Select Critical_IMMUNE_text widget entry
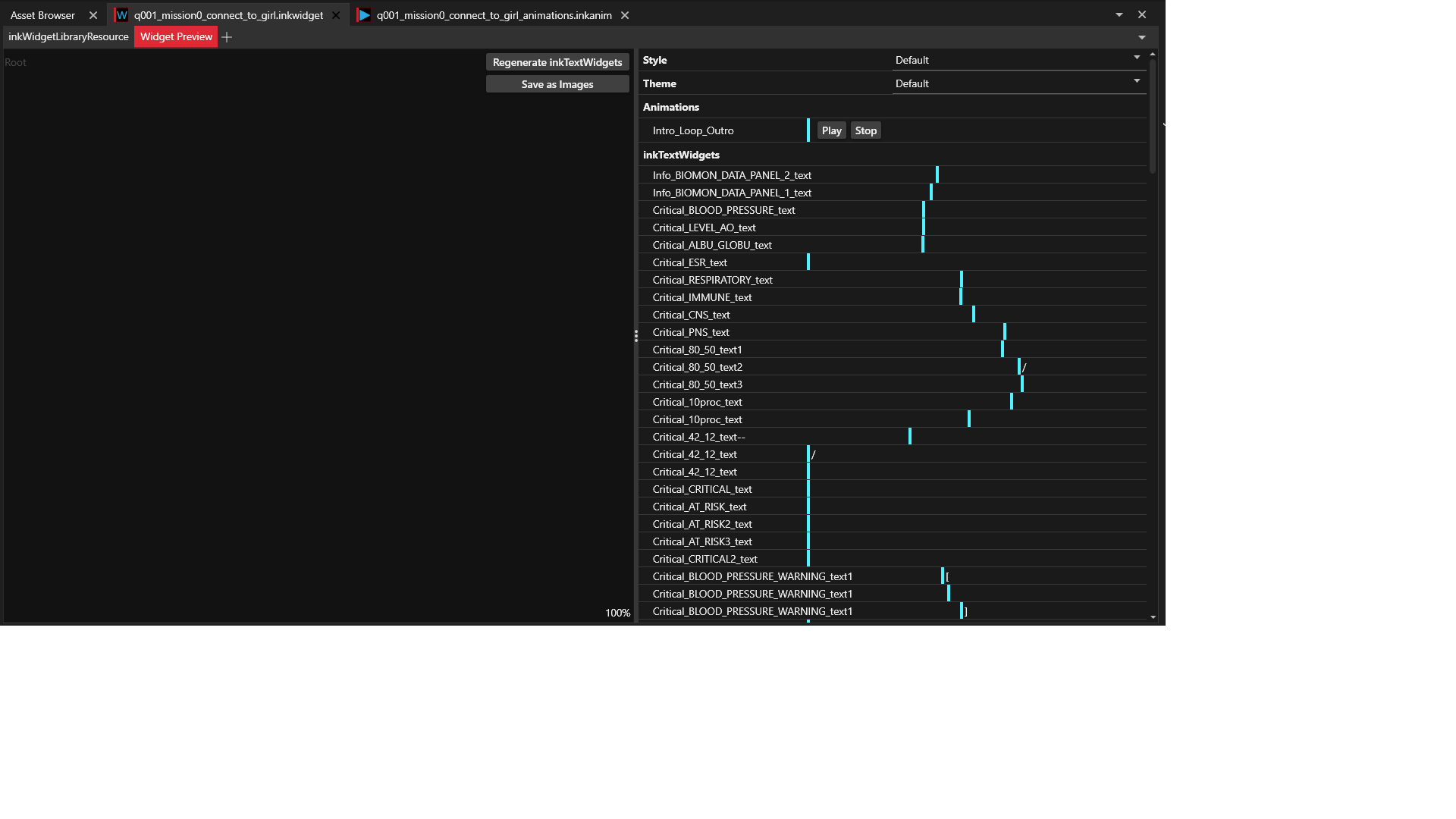Image resolution: width=1456 pixels, height=819 pixels. [701, 296]
